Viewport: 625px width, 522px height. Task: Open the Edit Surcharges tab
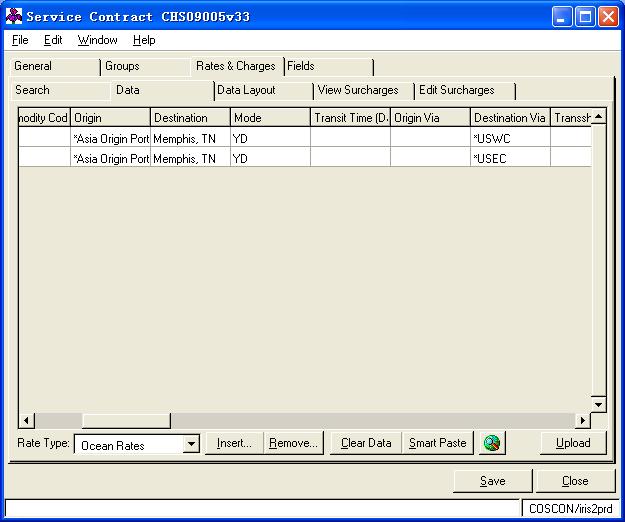coord(456,90)
